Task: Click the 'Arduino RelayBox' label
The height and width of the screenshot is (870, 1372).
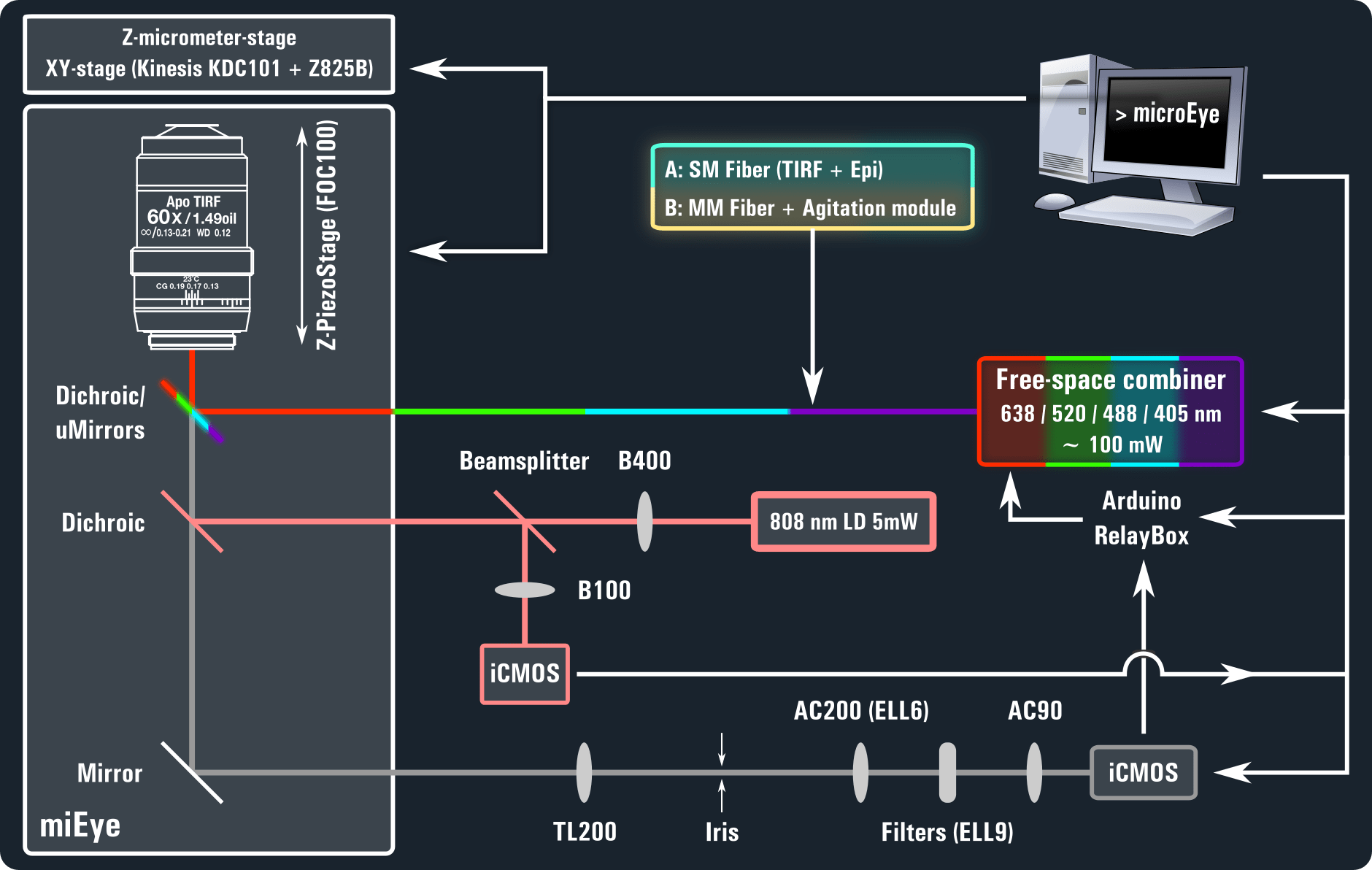Action: (x=1141, y=518)
